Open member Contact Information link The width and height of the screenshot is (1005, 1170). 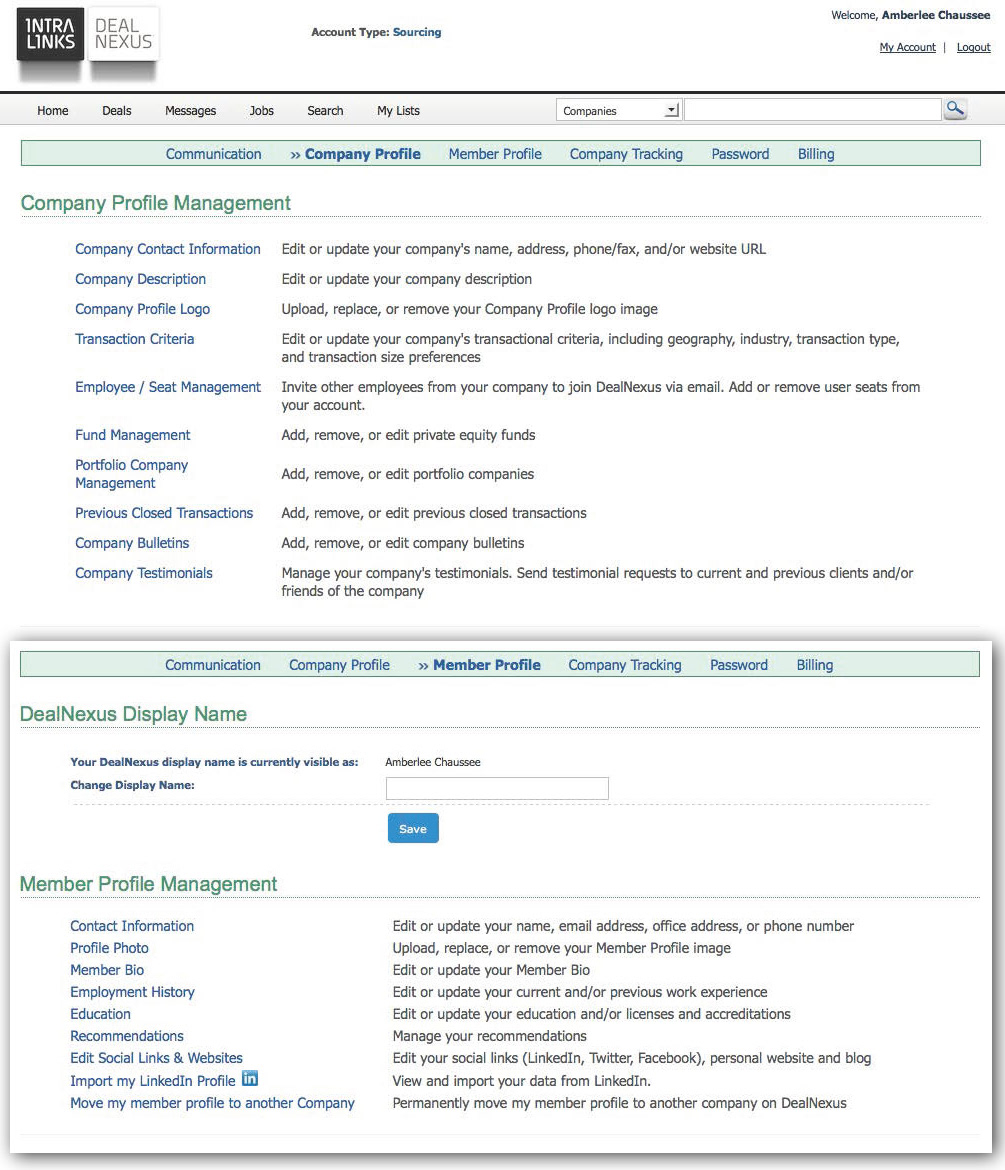tap(132, 926)
